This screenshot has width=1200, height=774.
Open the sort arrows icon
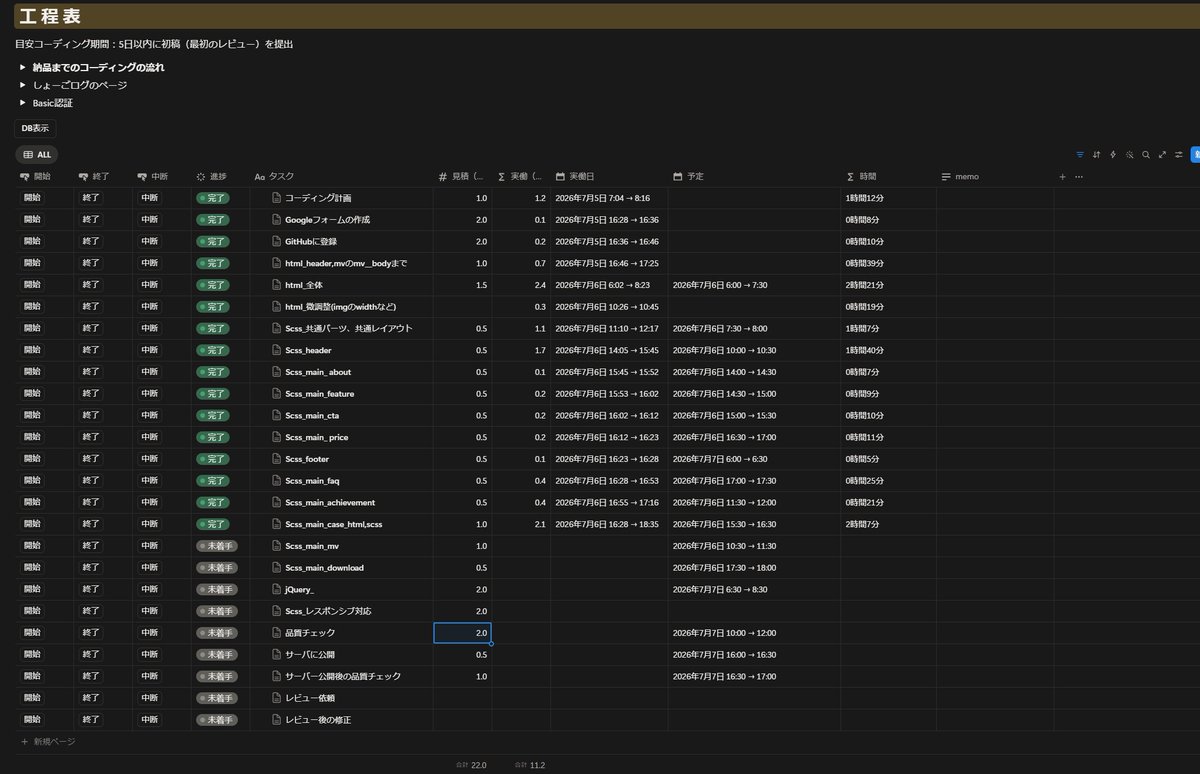1097,155
